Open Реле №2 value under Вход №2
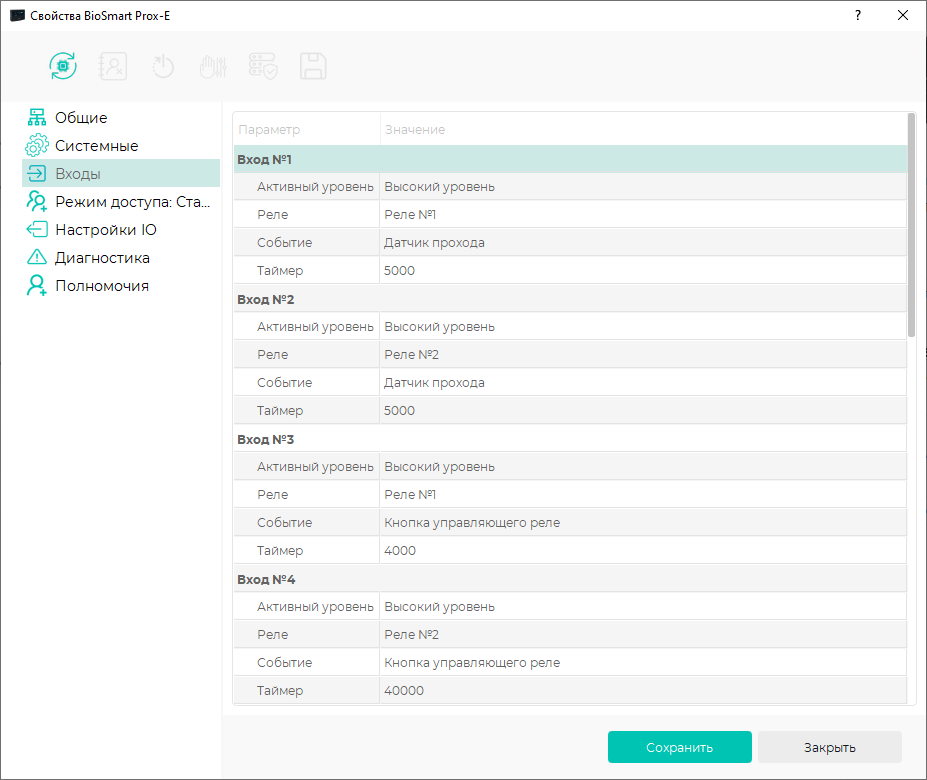Viewport: 927px width, 780px height. [643, 355]
